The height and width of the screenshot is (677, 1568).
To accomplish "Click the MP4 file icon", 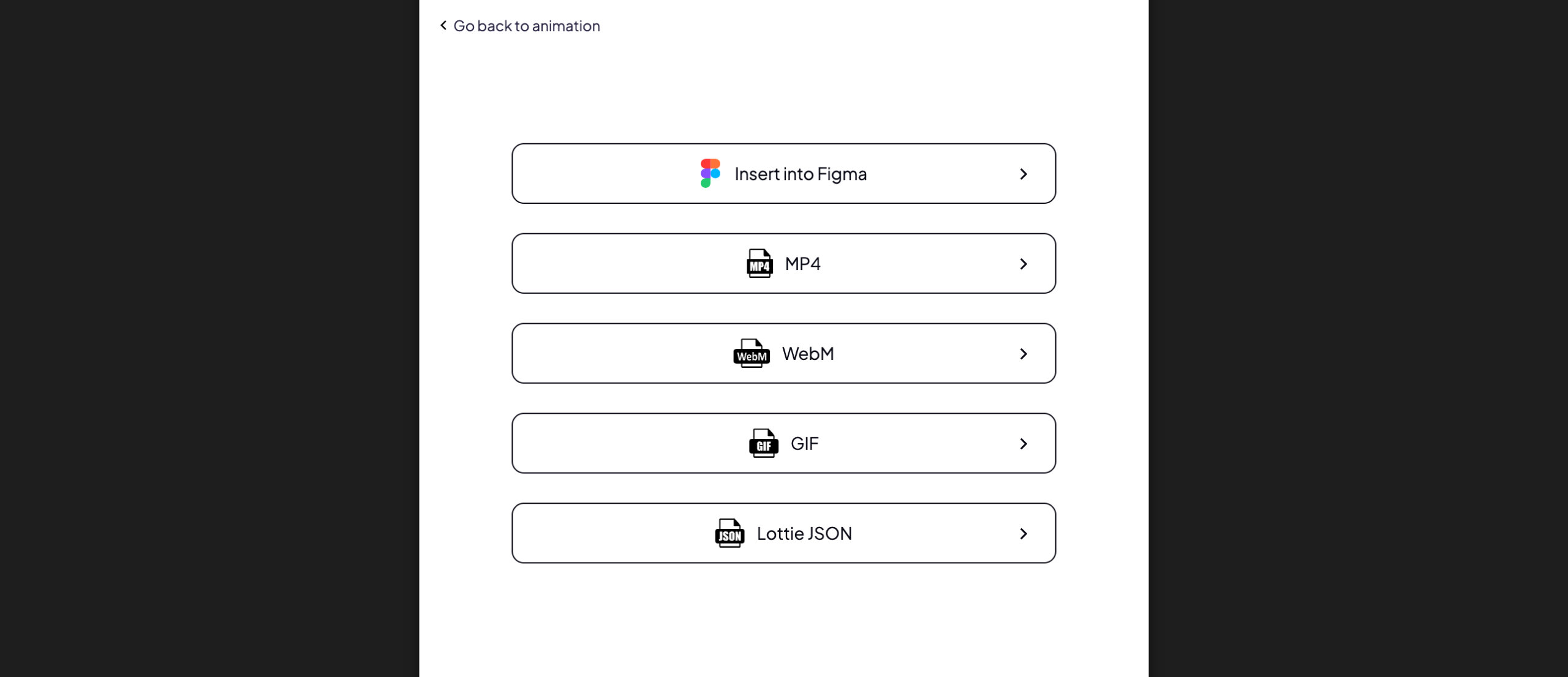I will [x=759, y=263].
